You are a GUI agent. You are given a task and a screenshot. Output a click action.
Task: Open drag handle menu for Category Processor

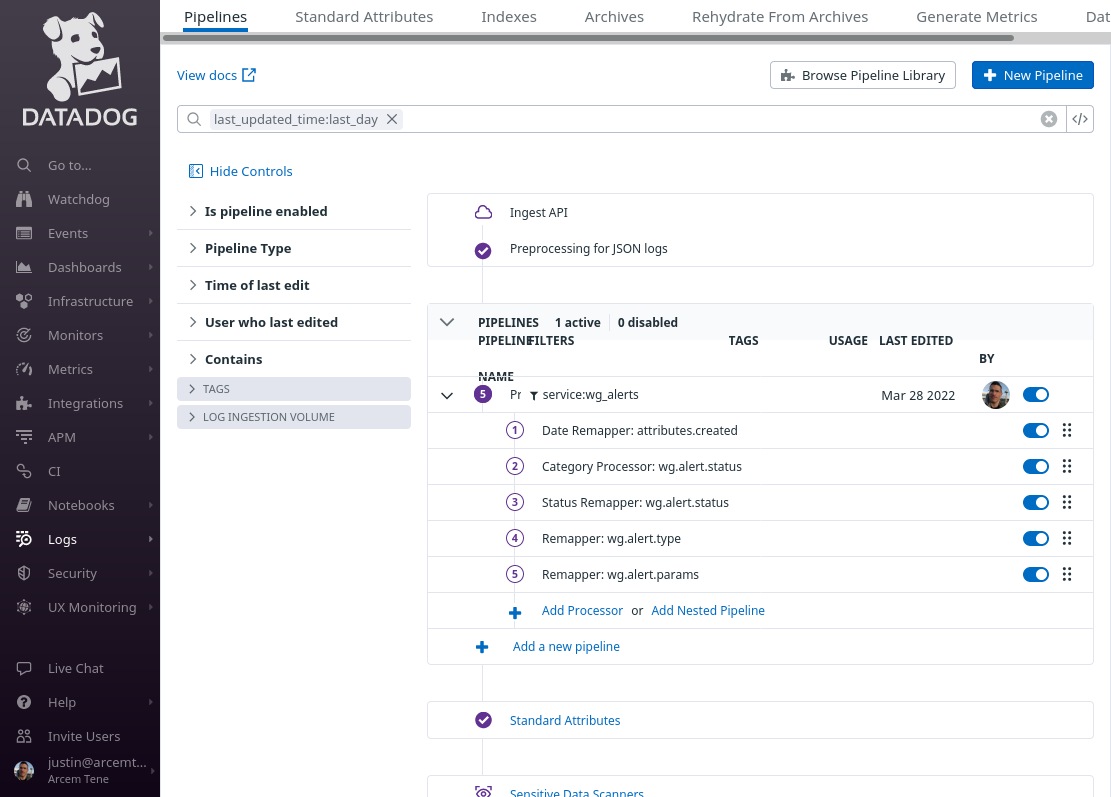[1067, 466]
